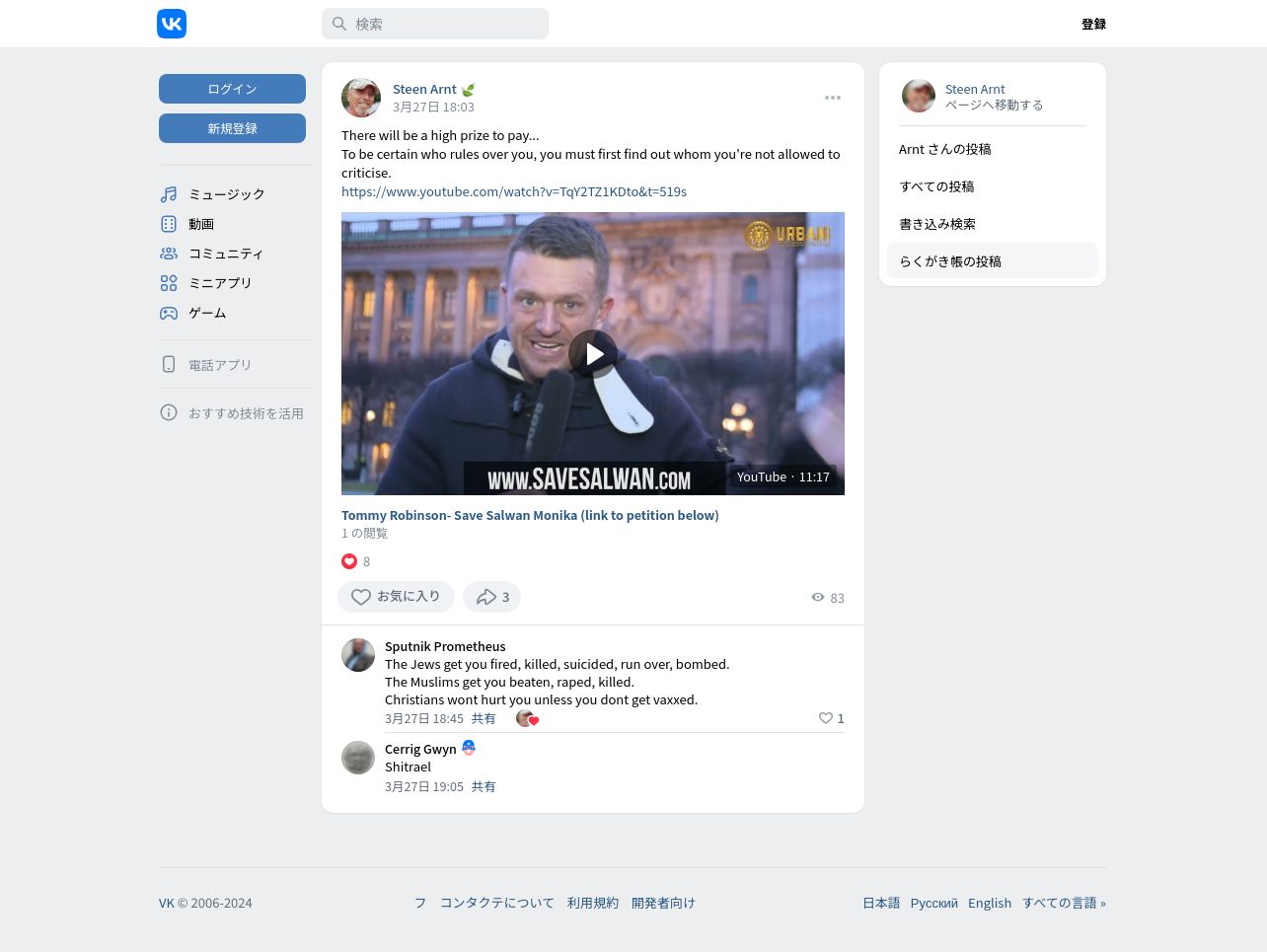
Task: Like the post with お気に入り button
Action: [x=396, y=597]
